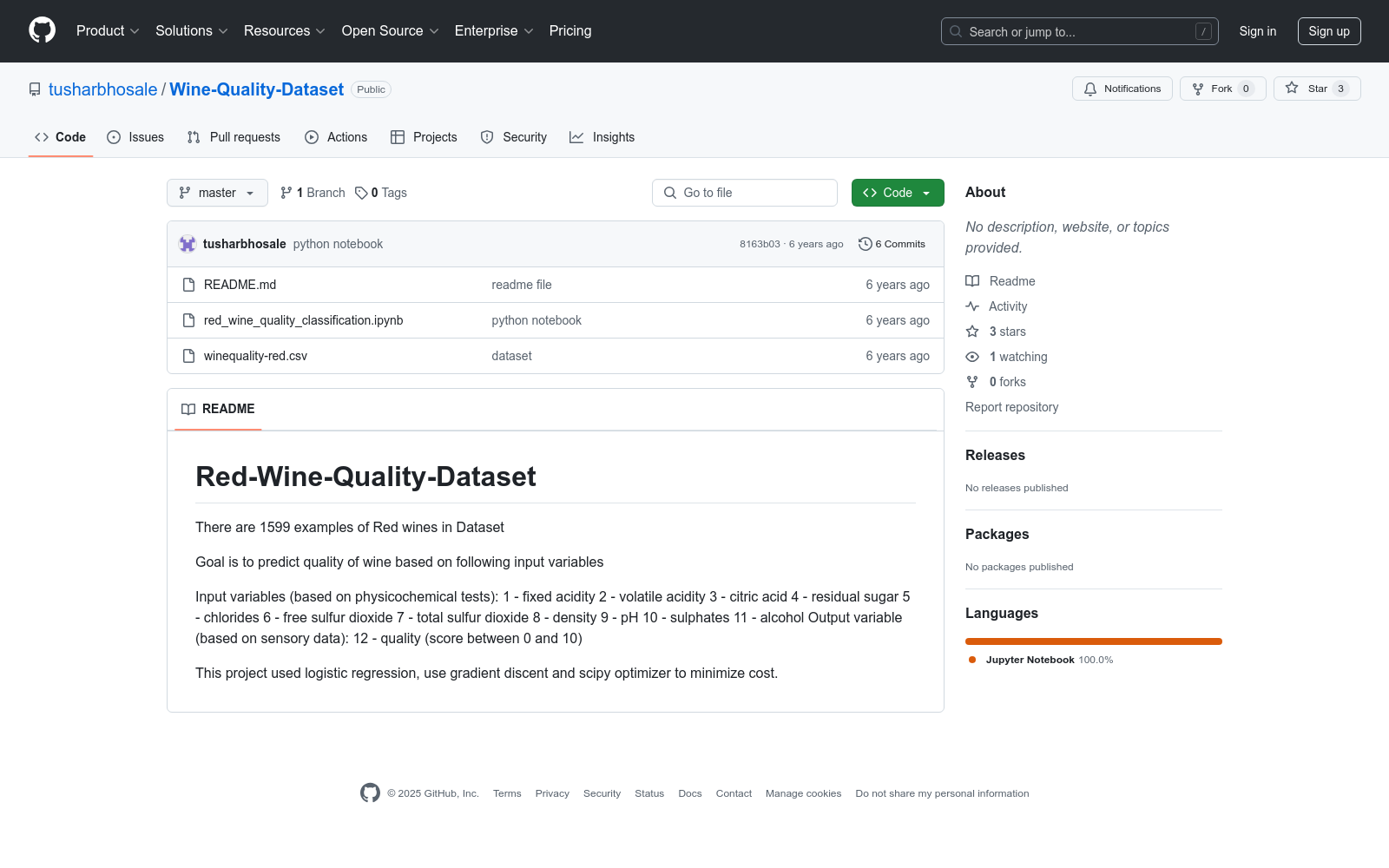Select the README tab in file viewer
This screenshot has height=868, width=1389.
(x=218, y=409)
